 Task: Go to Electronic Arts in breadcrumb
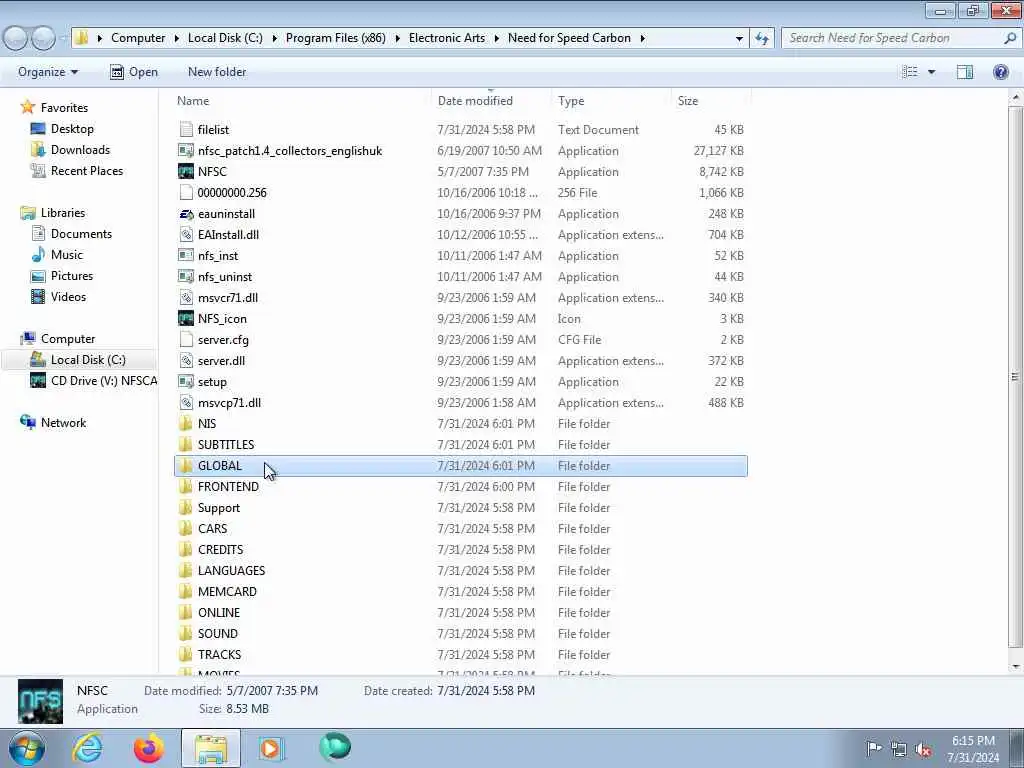447,38
